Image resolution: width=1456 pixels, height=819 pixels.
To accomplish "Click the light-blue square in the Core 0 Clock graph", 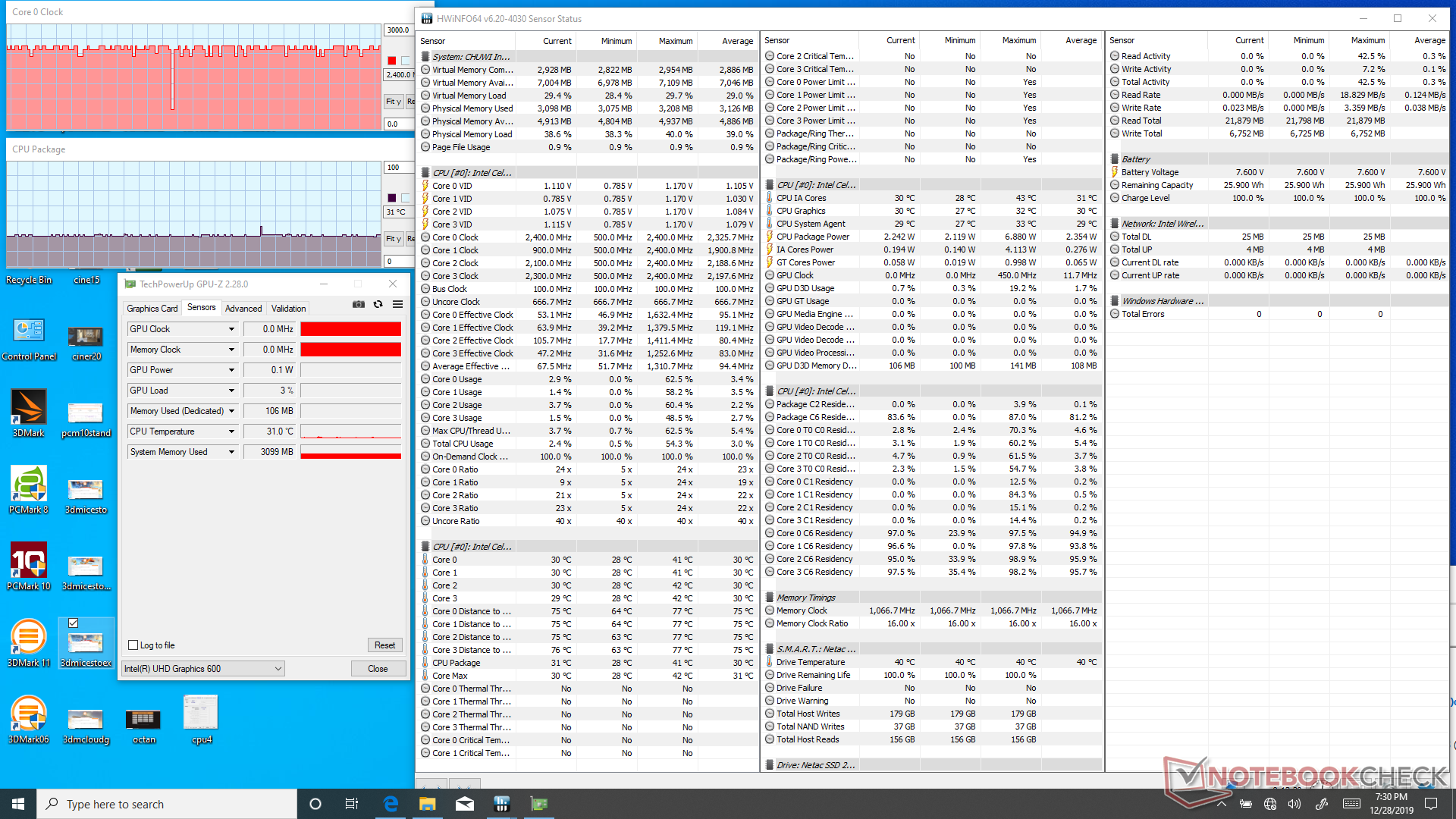I will click(x=406, y=61).
